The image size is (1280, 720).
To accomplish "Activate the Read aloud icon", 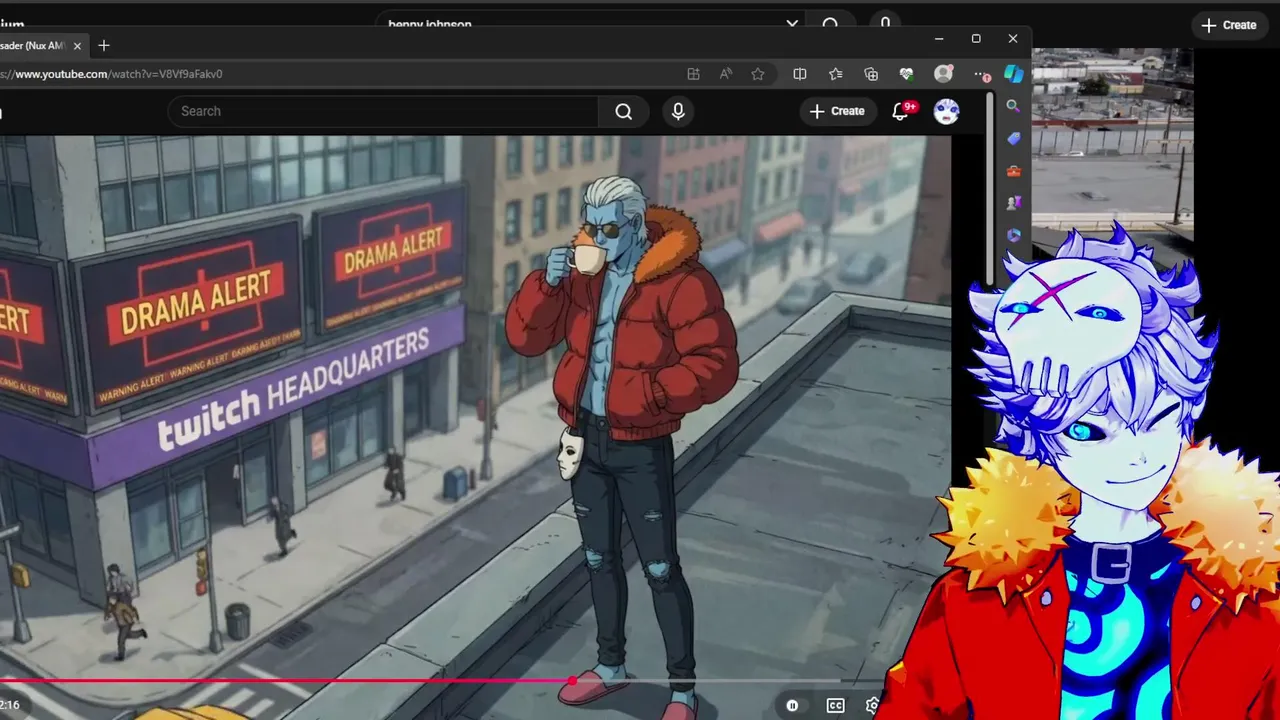I will click(x=726, y=74).
